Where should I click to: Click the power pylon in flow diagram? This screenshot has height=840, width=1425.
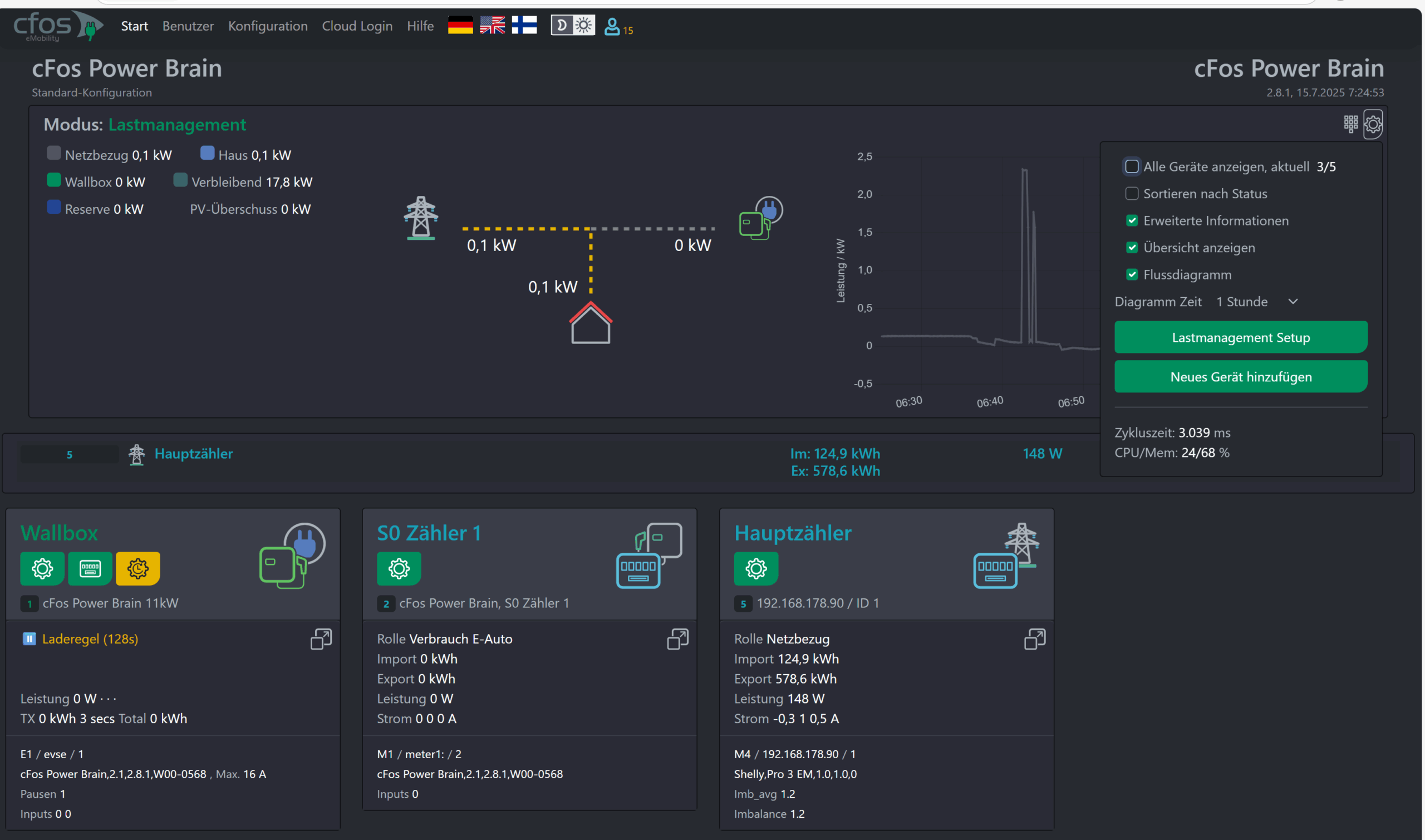pyautogui.click(x=421, y=218)
